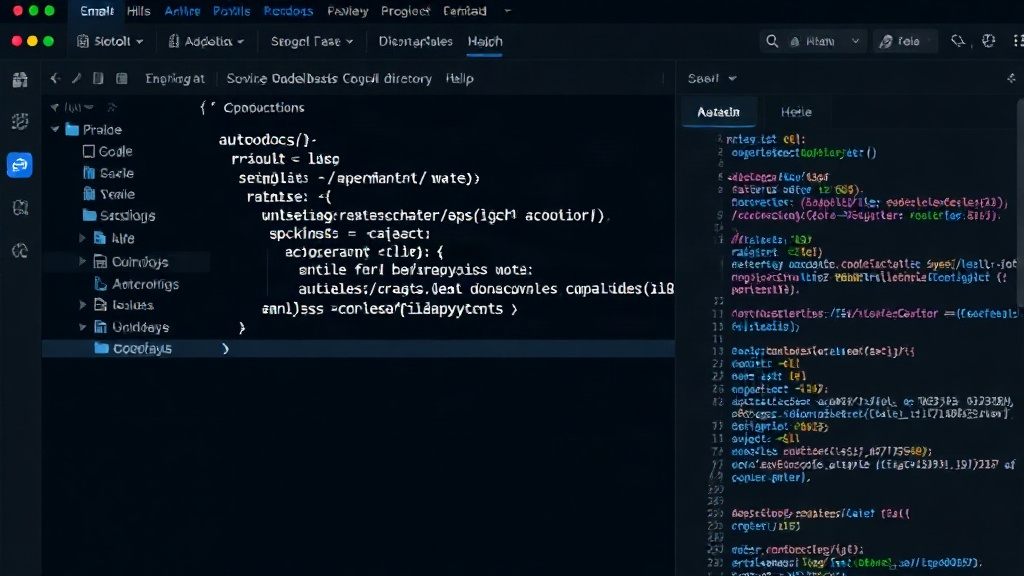Select the Aatadin tab

click(x=718, y=112)
